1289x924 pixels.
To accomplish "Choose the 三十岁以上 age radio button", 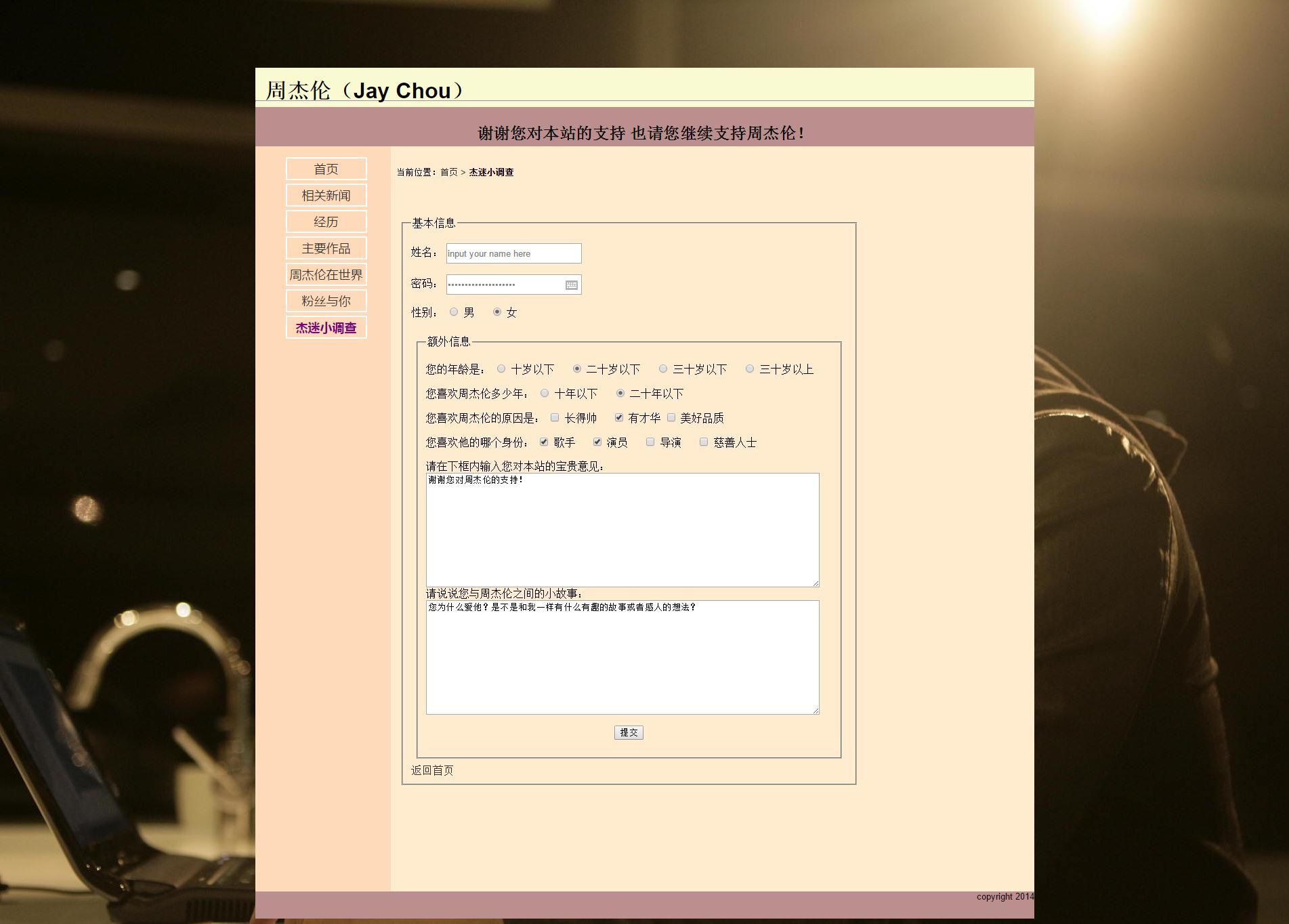I will [749, 369].
